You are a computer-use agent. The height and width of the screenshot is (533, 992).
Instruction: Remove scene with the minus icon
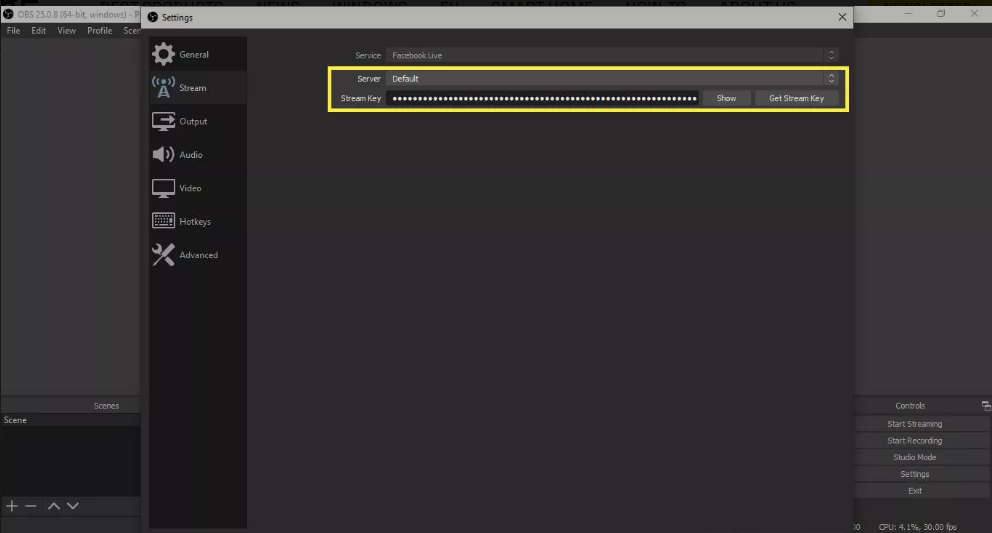30,506
